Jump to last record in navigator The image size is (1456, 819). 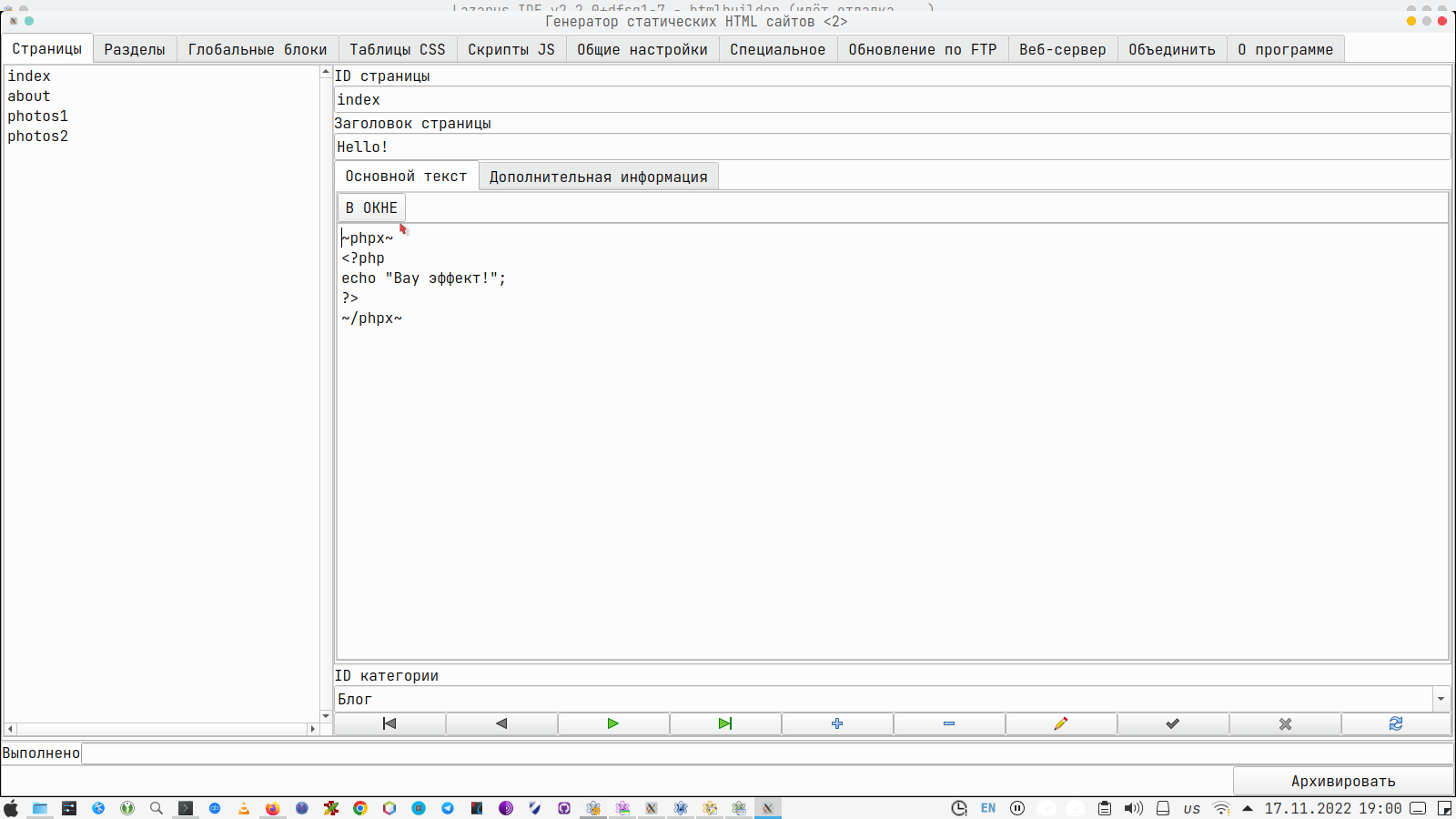[725, 723]
